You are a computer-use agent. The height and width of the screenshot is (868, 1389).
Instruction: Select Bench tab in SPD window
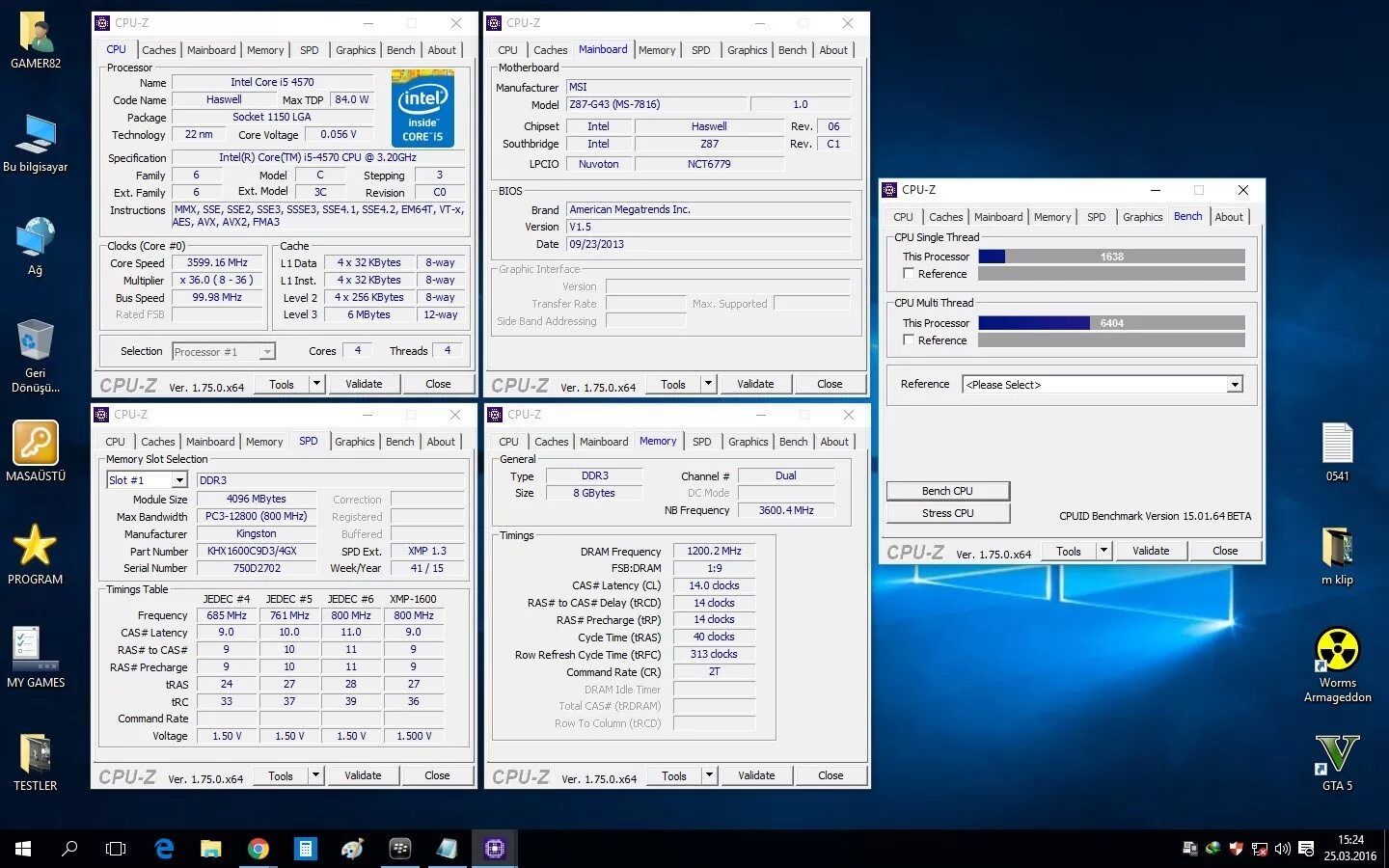[399, 442]
